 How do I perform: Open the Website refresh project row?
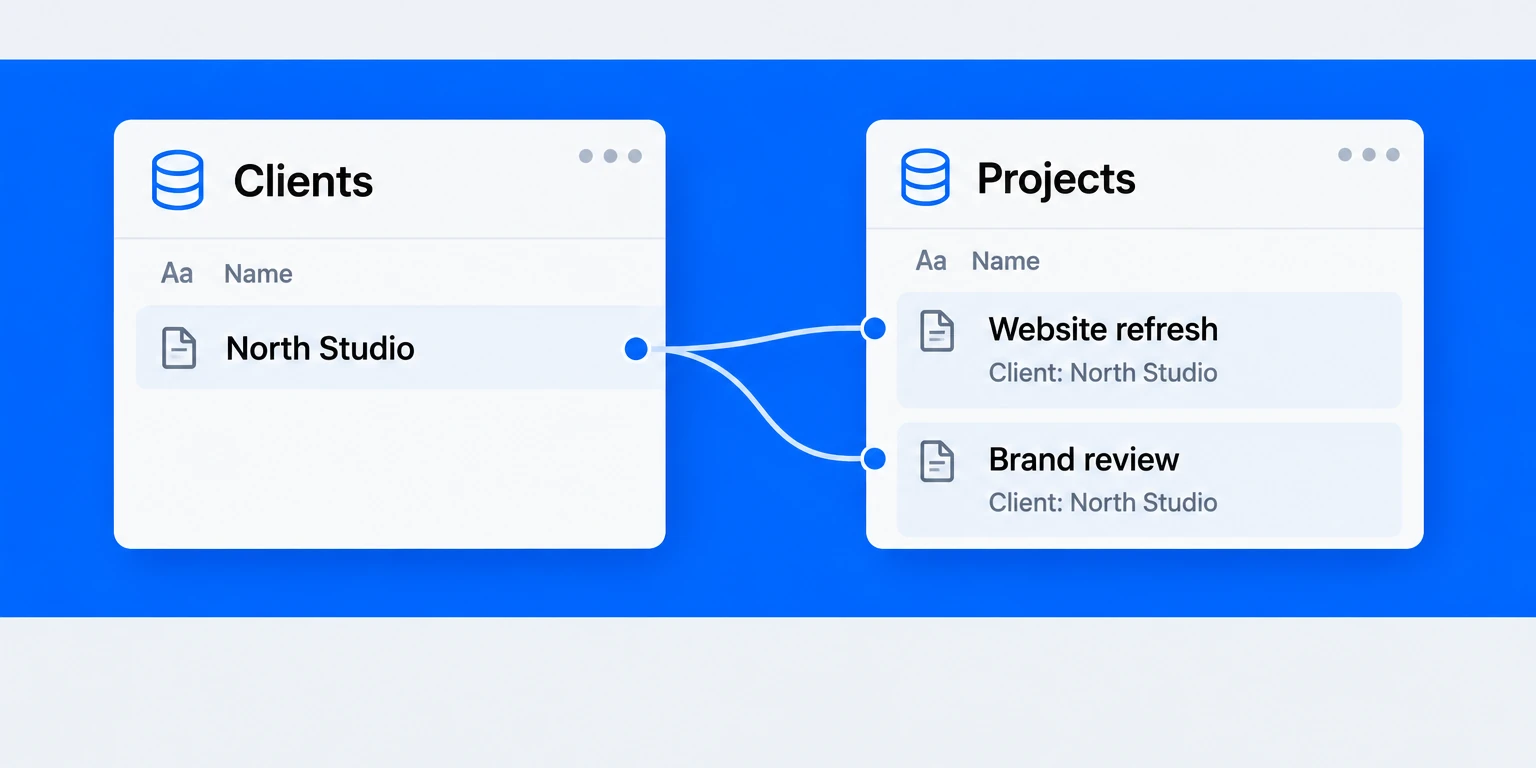point(1149,350)
